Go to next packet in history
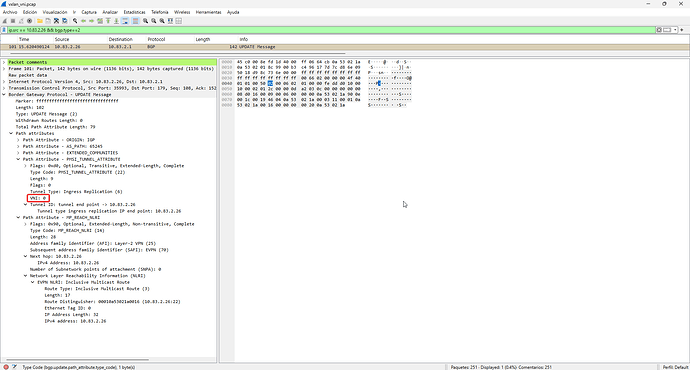This screenshot has height=370, width=690. coord(92,21)
